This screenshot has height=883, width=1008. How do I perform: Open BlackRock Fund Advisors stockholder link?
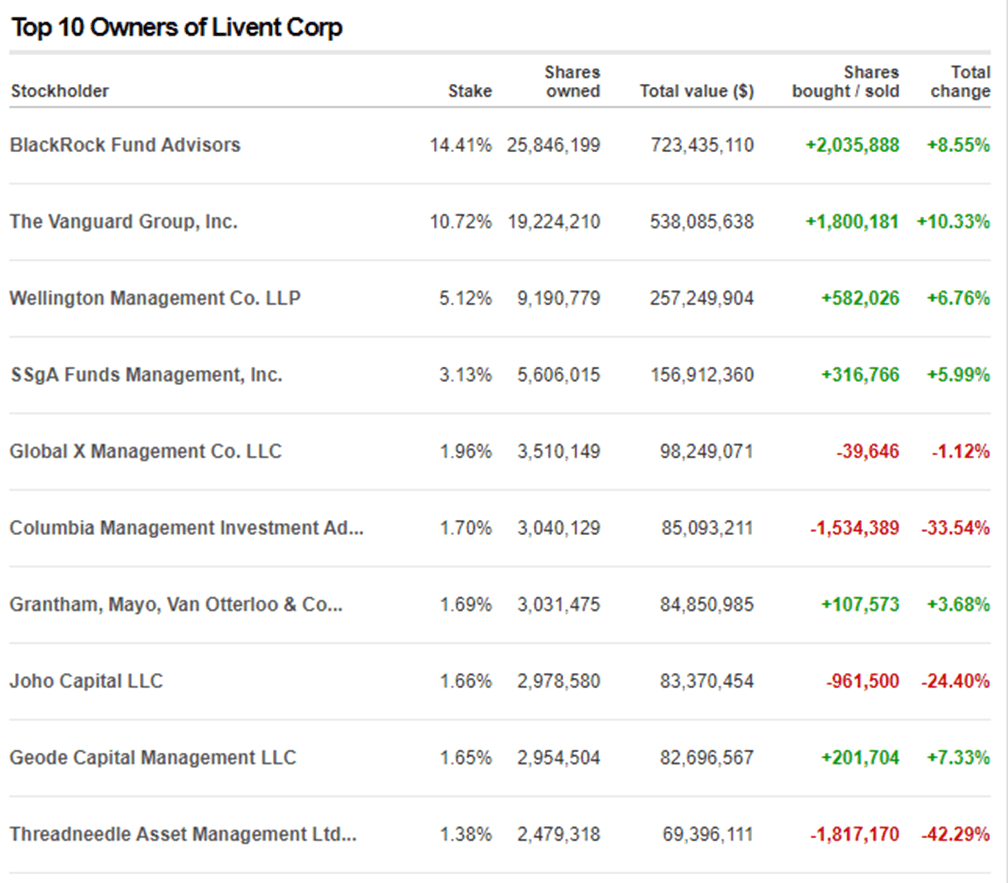point(125,145)
